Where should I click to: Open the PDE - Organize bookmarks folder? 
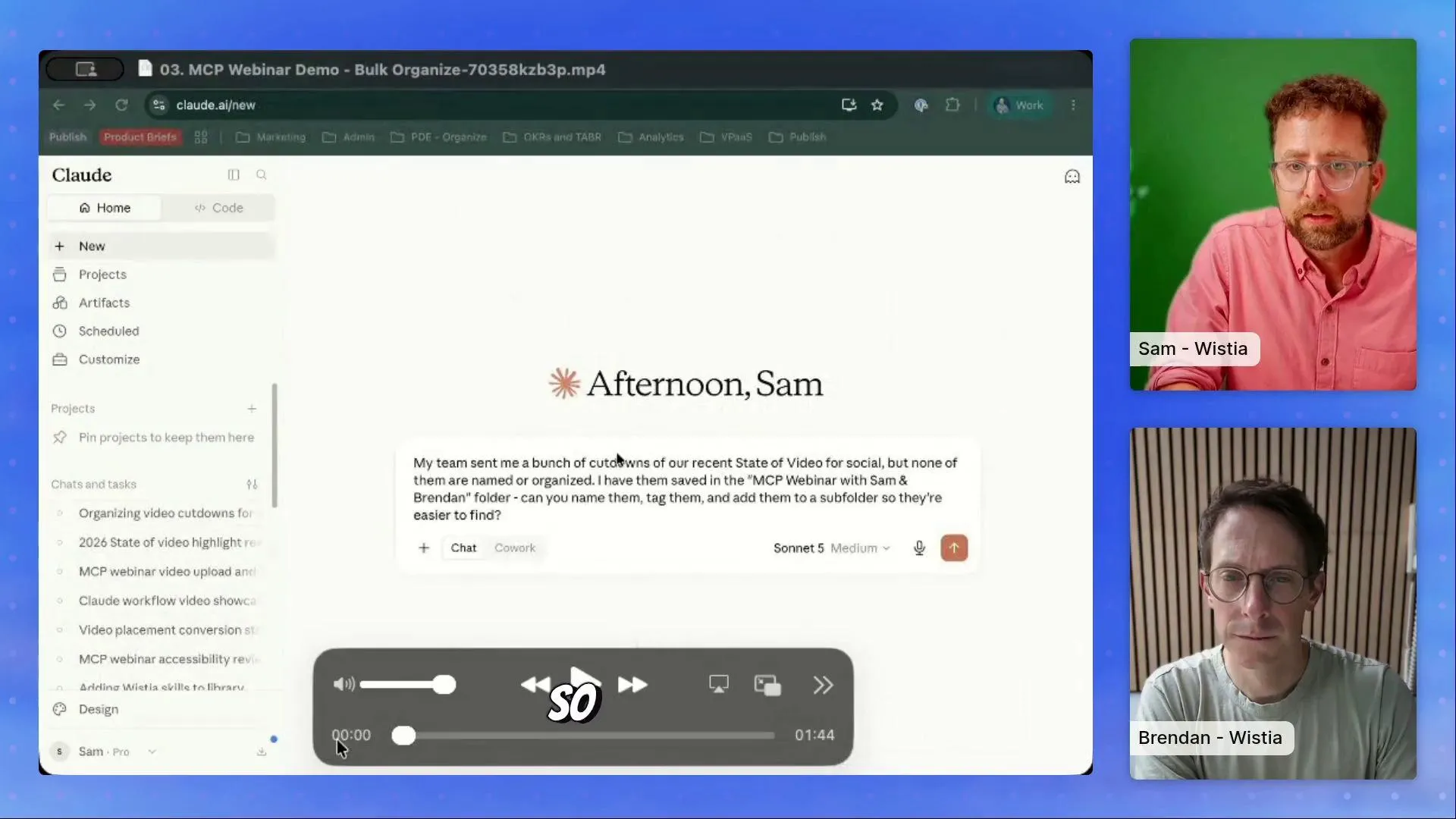coord(439,137)
